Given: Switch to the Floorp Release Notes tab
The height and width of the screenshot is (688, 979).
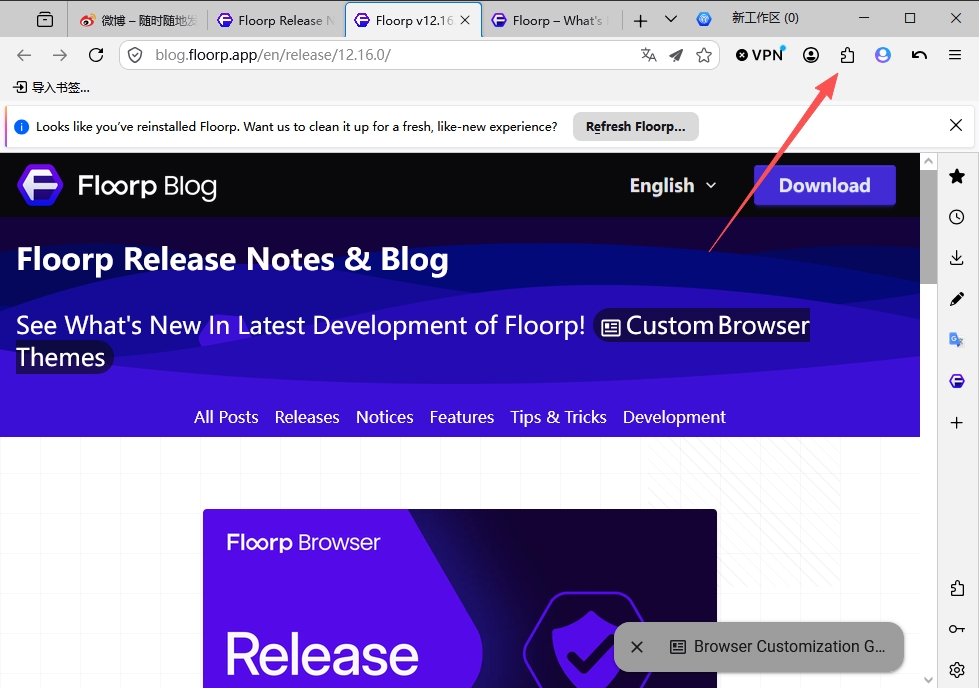Looking at the screenshot, I should coord(276,21).
